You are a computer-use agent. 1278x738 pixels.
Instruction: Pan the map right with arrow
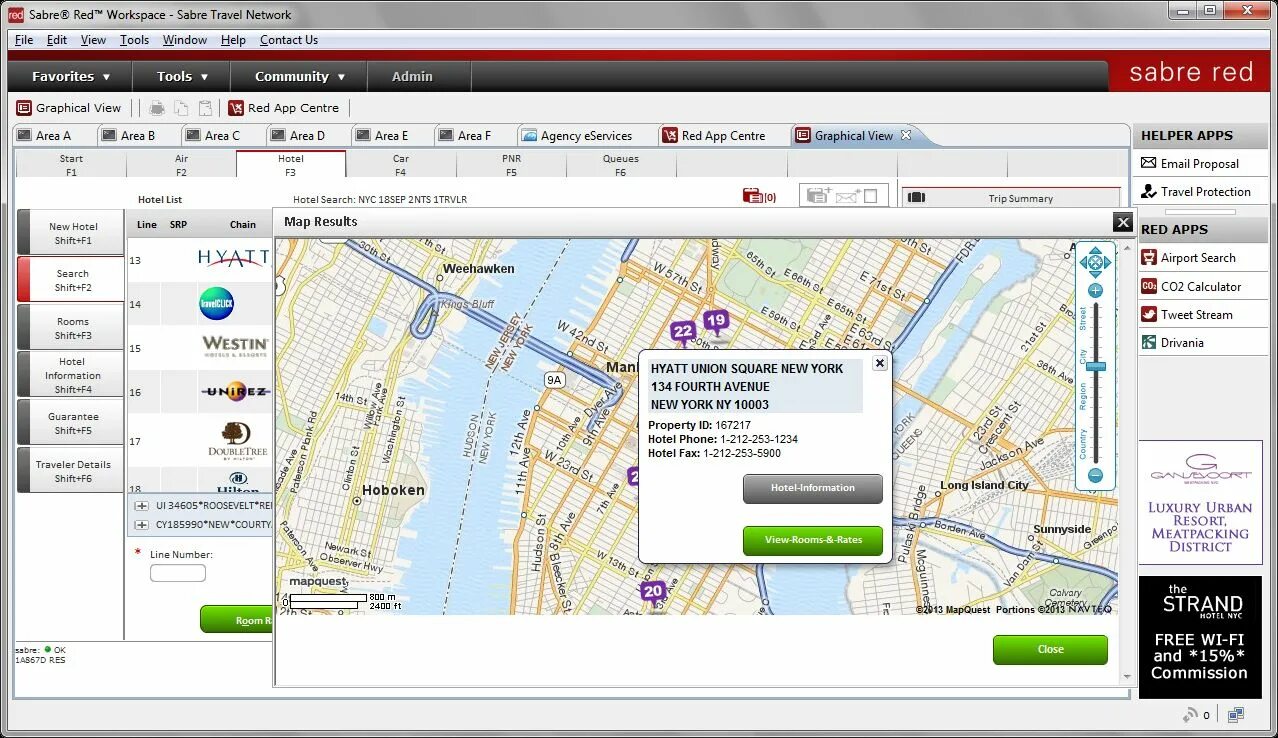tap(1107, 263)
